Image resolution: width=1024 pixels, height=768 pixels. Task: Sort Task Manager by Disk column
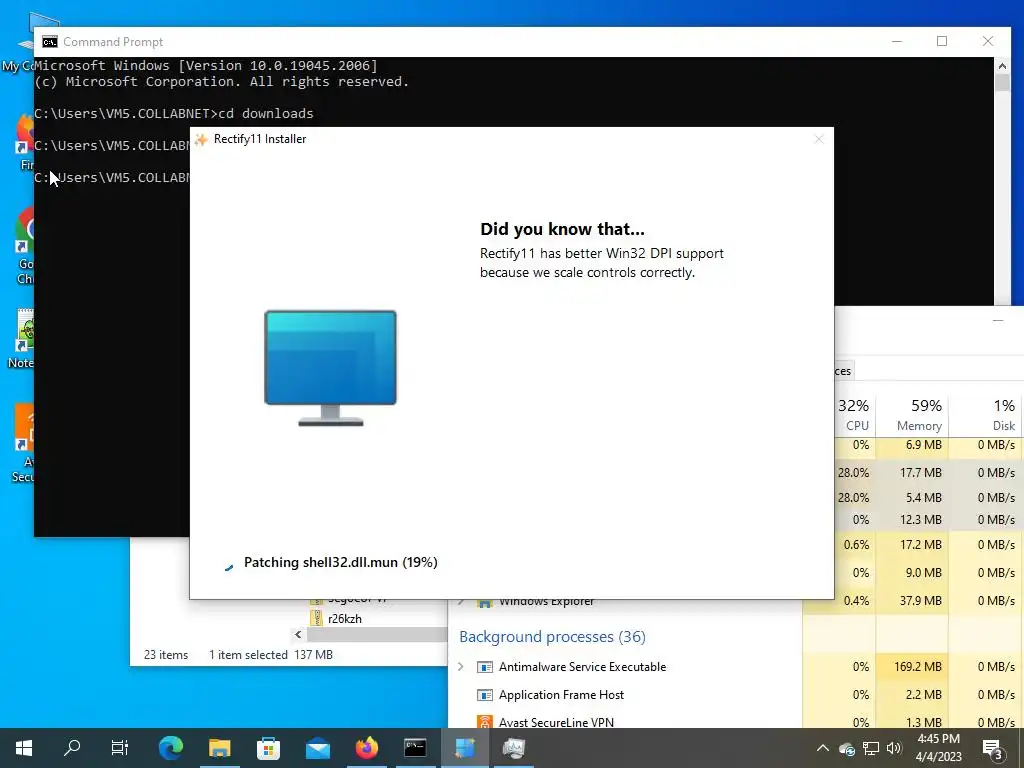pyautogui.click(x=986, y=415)
